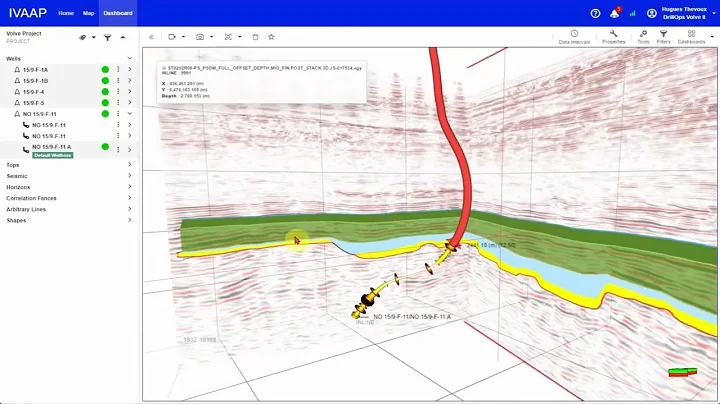This screenshot has height=404, width=720.
Task: Click the Volve Project title
Action: coord(24,34)
